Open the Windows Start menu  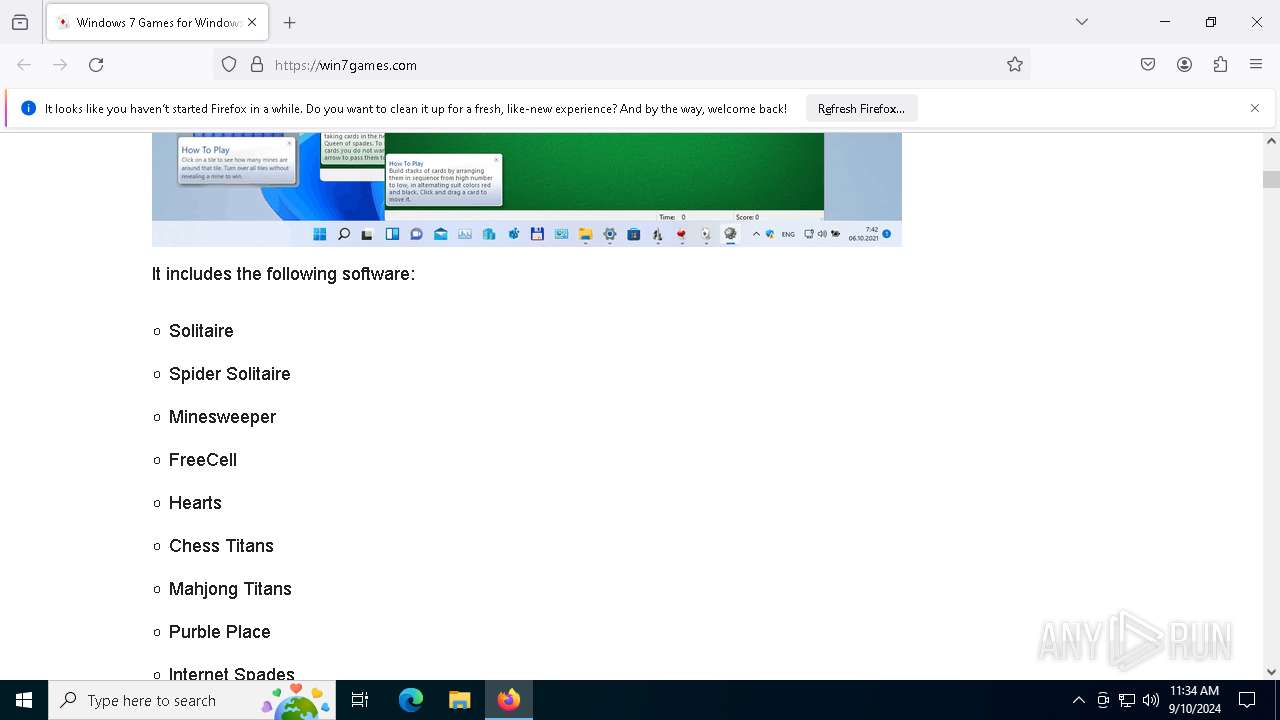coord(24,700)
